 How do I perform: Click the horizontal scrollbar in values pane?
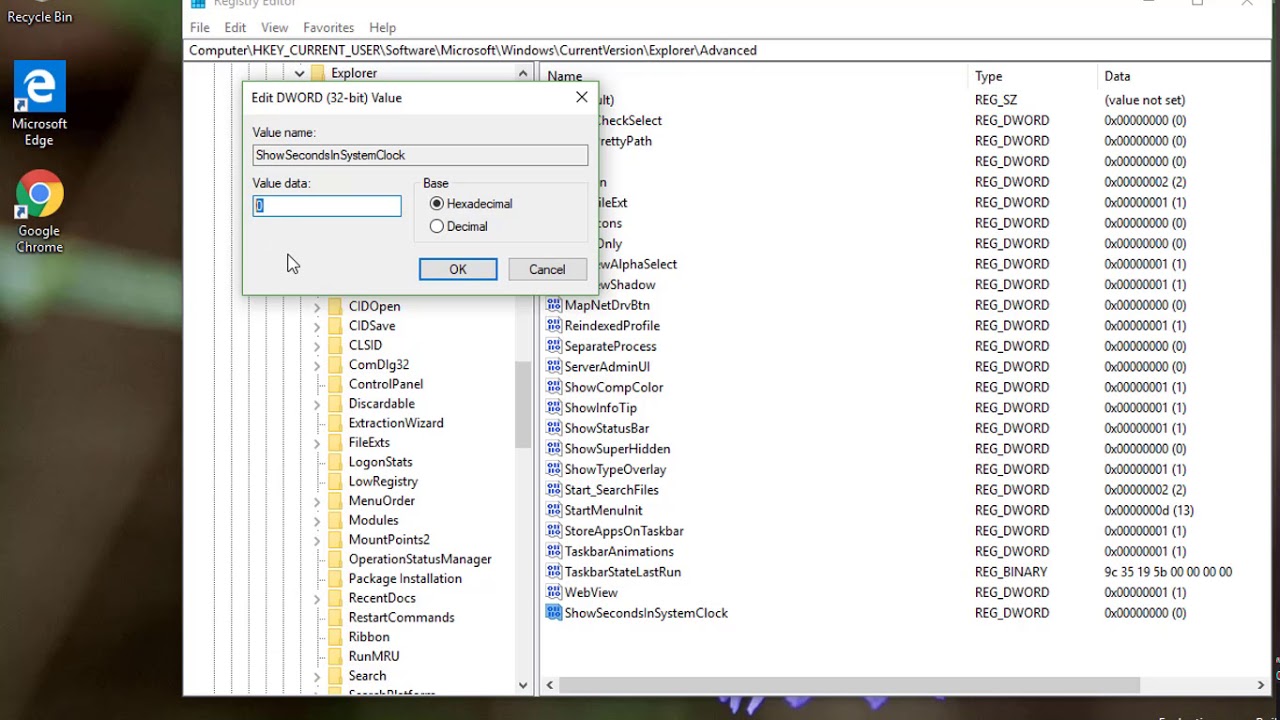(850, 685)
